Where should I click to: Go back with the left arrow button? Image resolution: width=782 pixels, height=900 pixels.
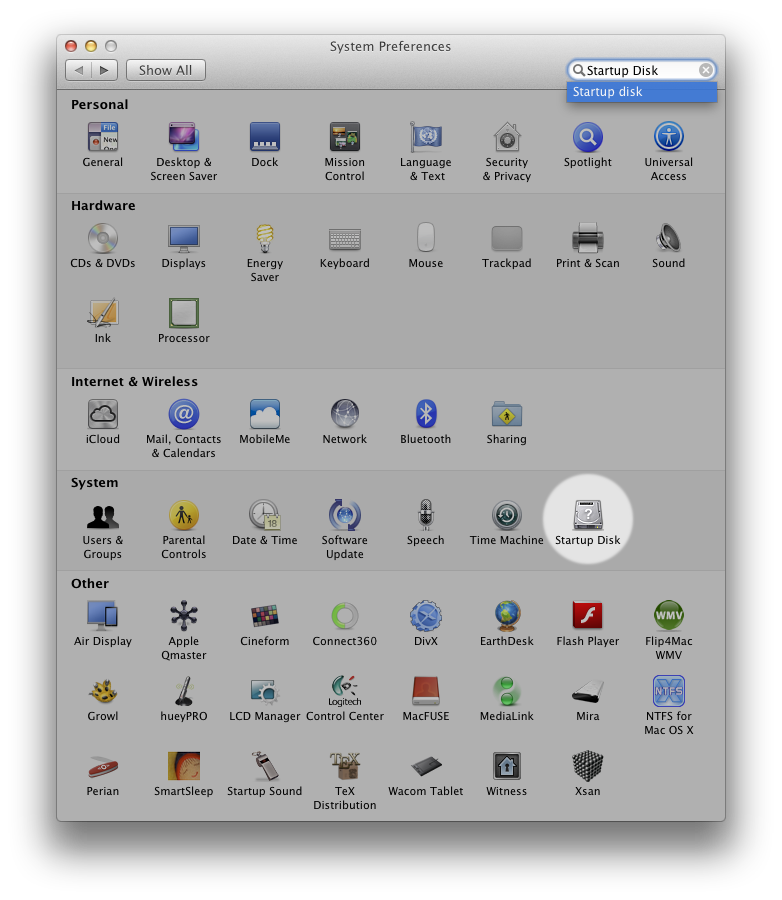tap(79, 70)
